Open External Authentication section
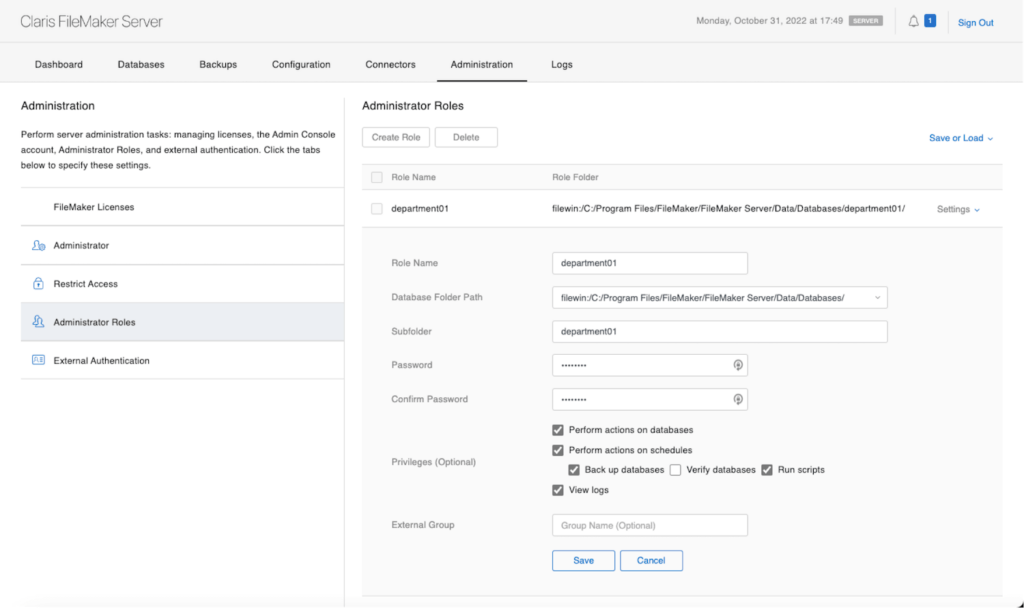 pyautogui.click(x=182, y=360)
